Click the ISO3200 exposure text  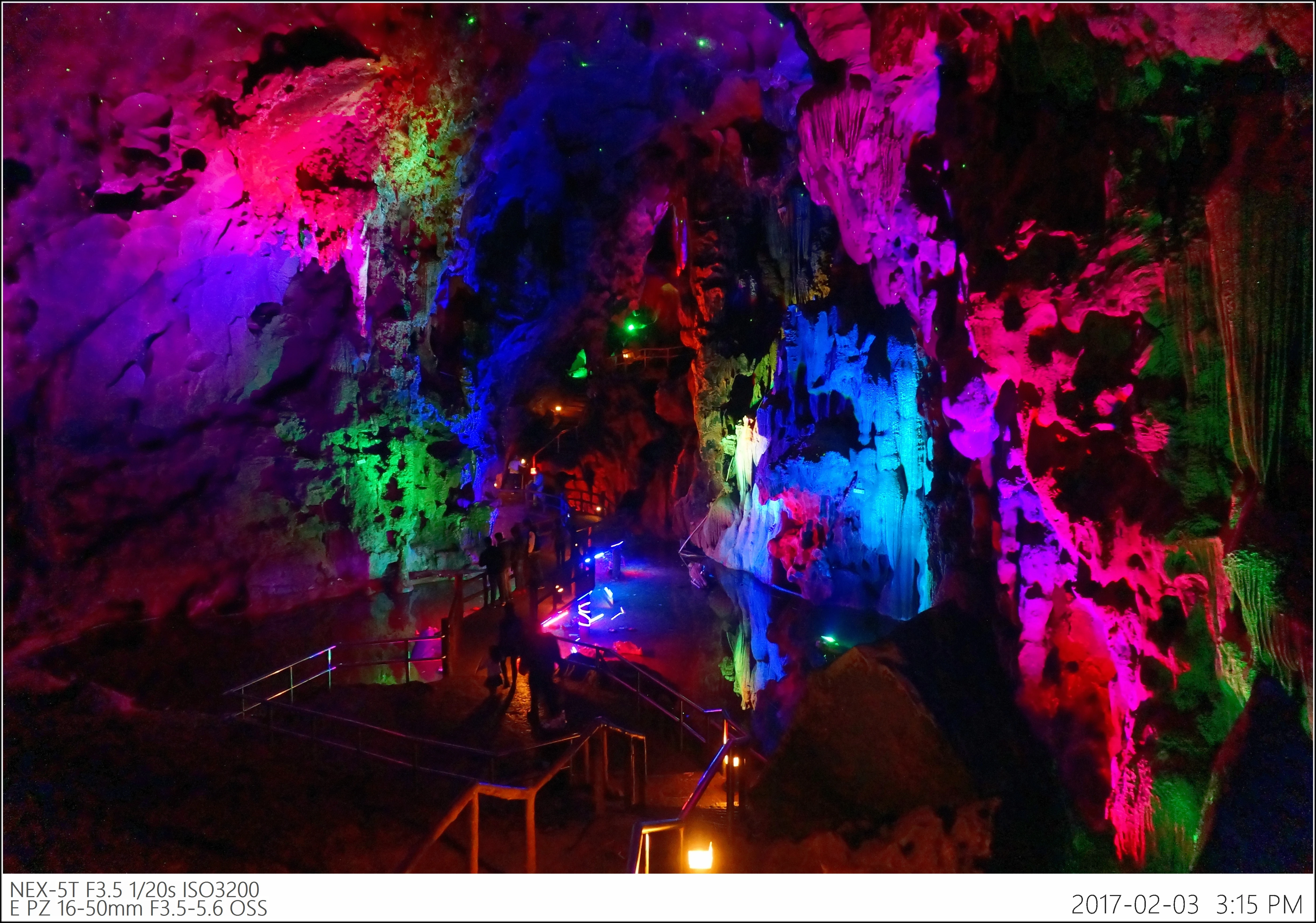[220, 890]
